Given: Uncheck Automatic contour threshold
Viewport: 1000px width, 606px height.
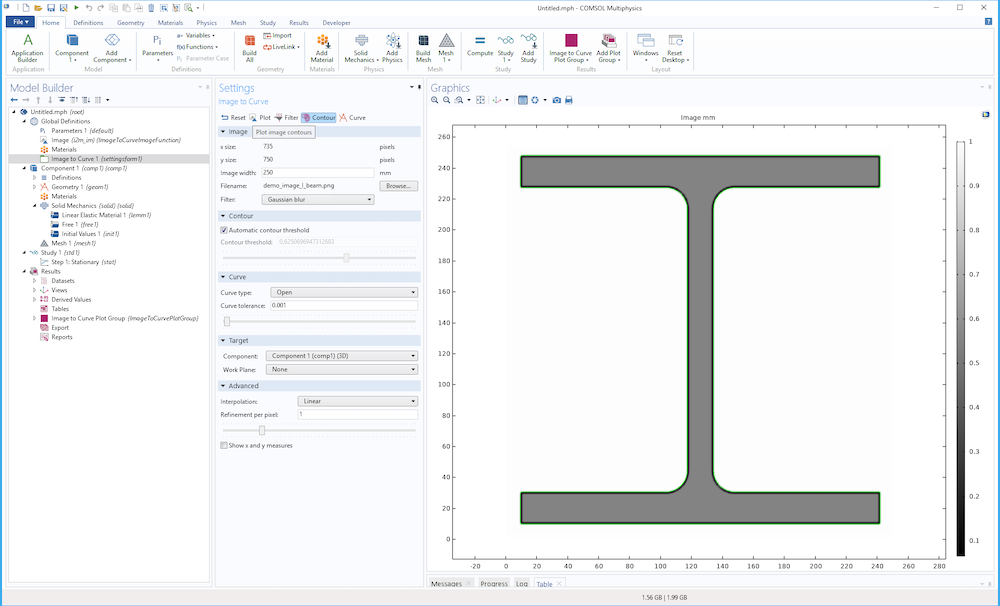Looking at the screenshot, I should tap(224, 230).
